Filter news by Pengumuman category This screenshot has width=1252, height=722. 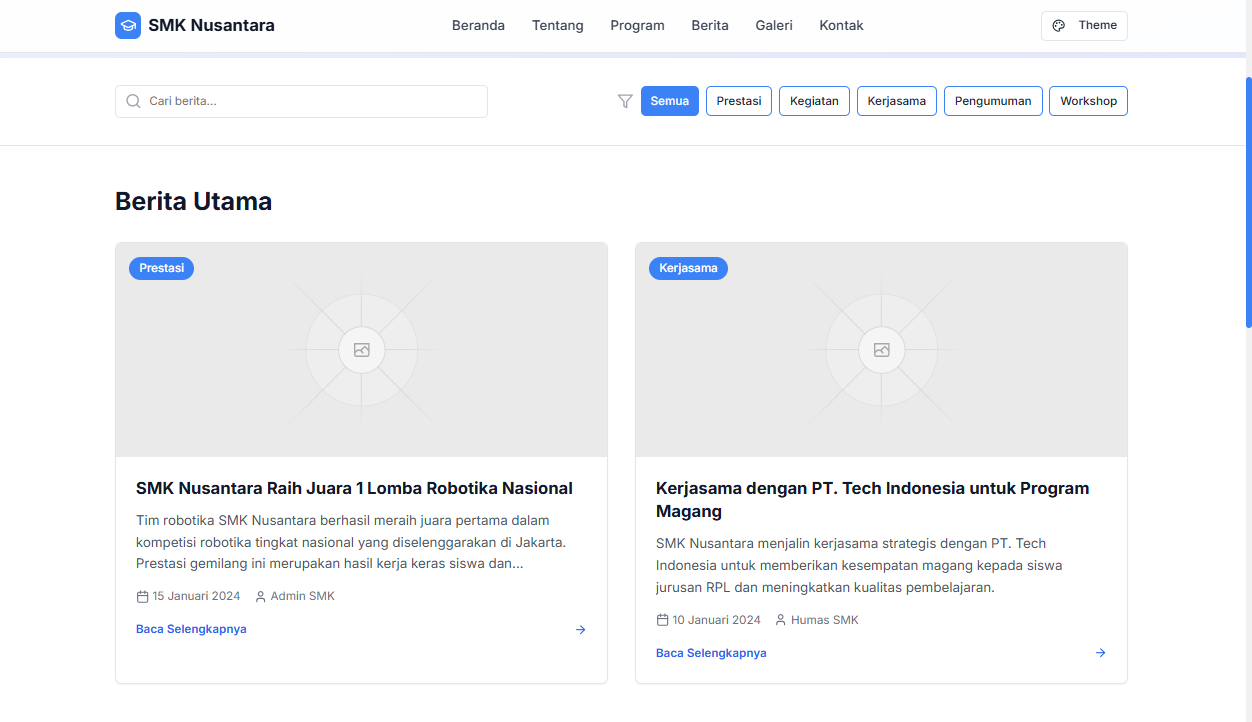pos(993,101)
